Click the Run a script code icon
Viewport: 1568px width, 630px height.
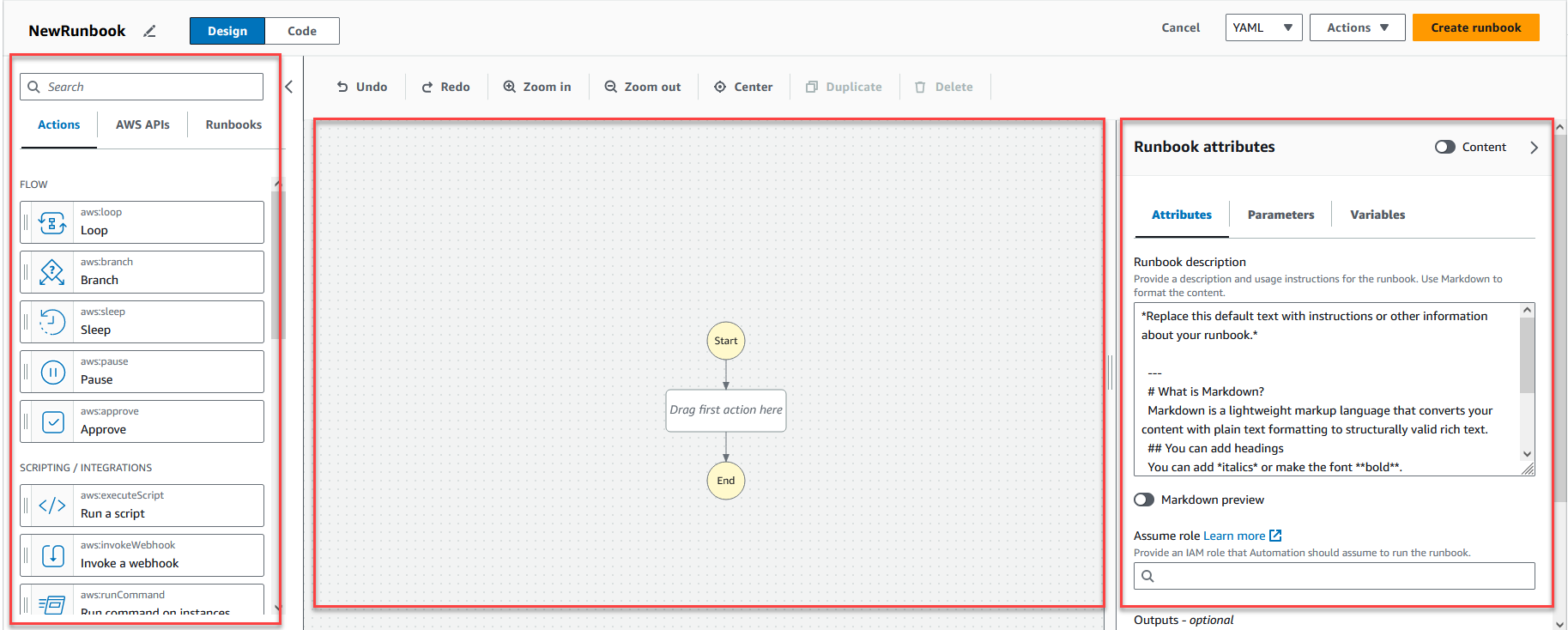coord(52,506)
